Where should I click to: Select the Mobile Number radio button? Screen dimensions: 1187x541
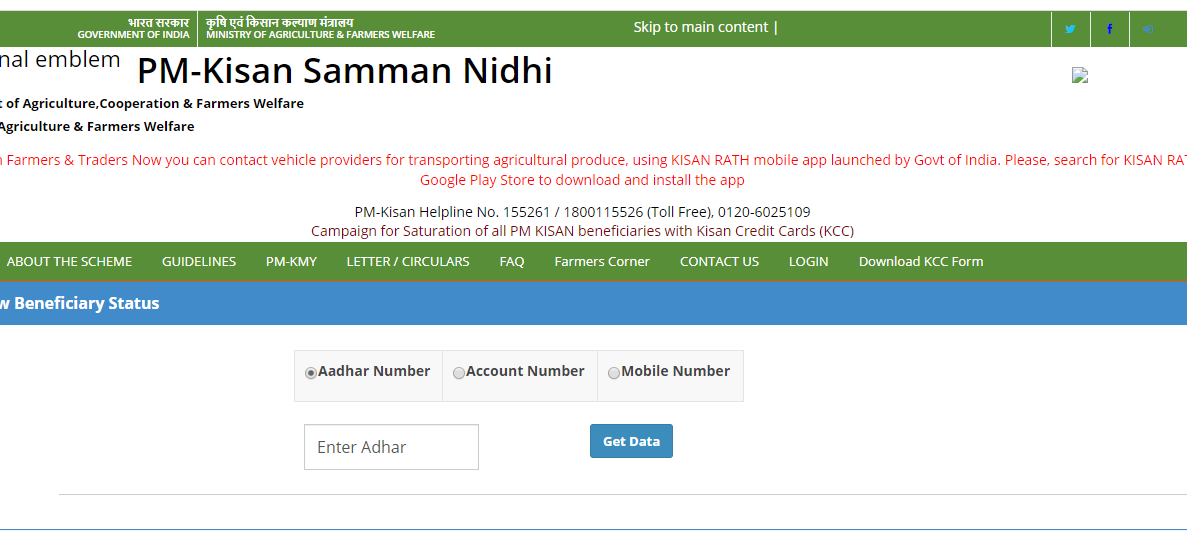614,373
